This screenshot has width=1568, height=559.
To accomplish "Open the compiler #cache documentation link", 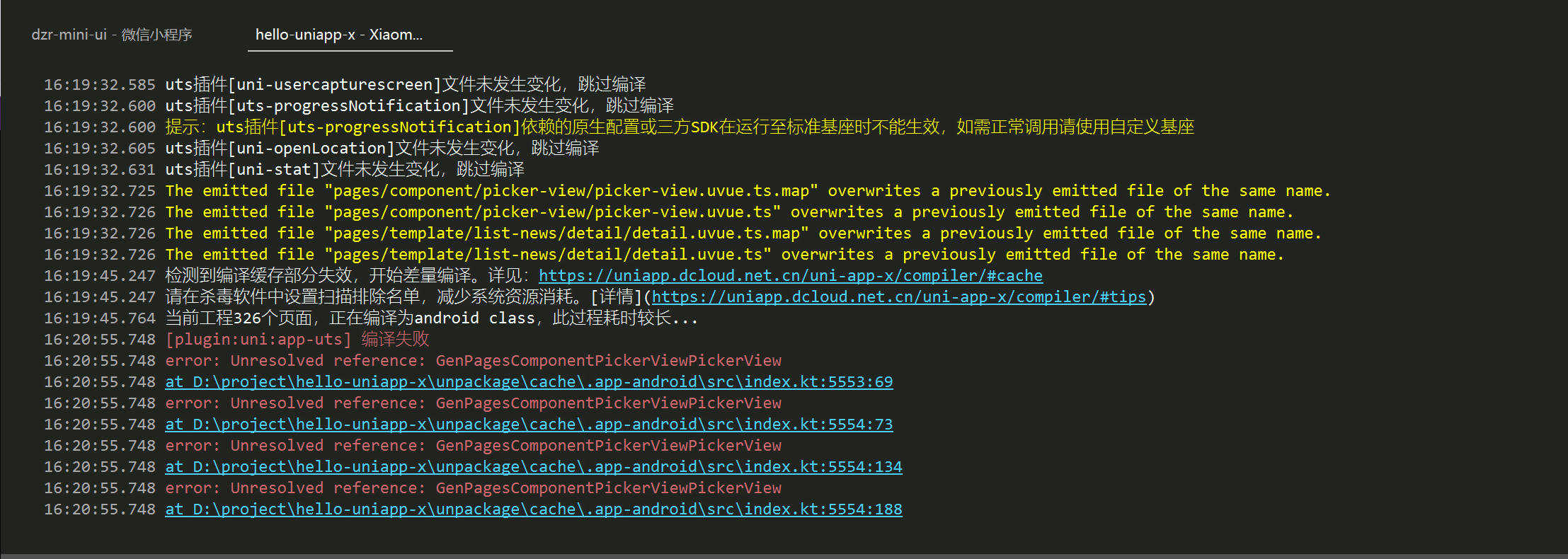I will (791, 276).
